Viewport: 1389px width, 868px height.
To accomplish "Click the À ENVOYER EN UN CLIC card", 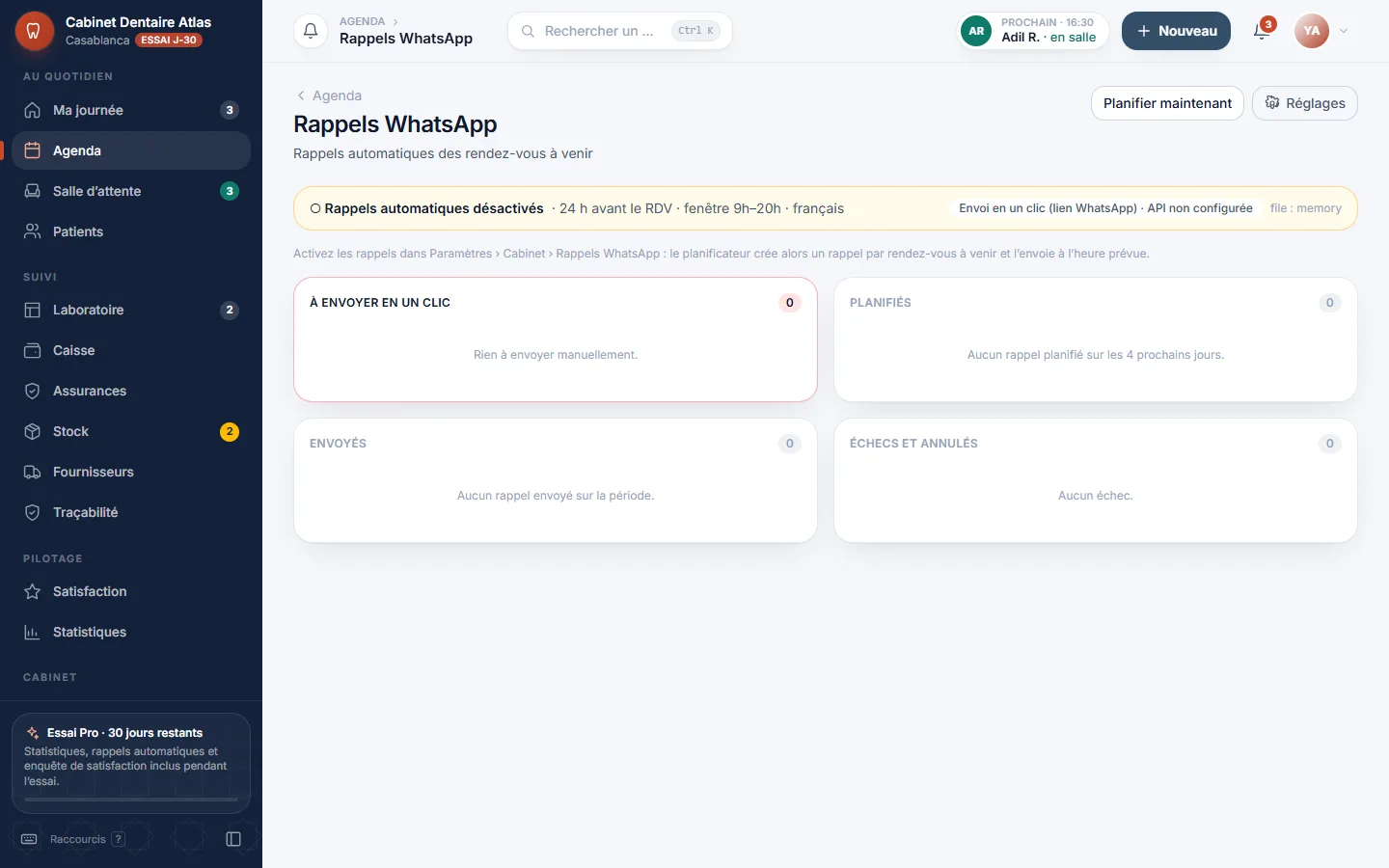I will tap(556, 339).
